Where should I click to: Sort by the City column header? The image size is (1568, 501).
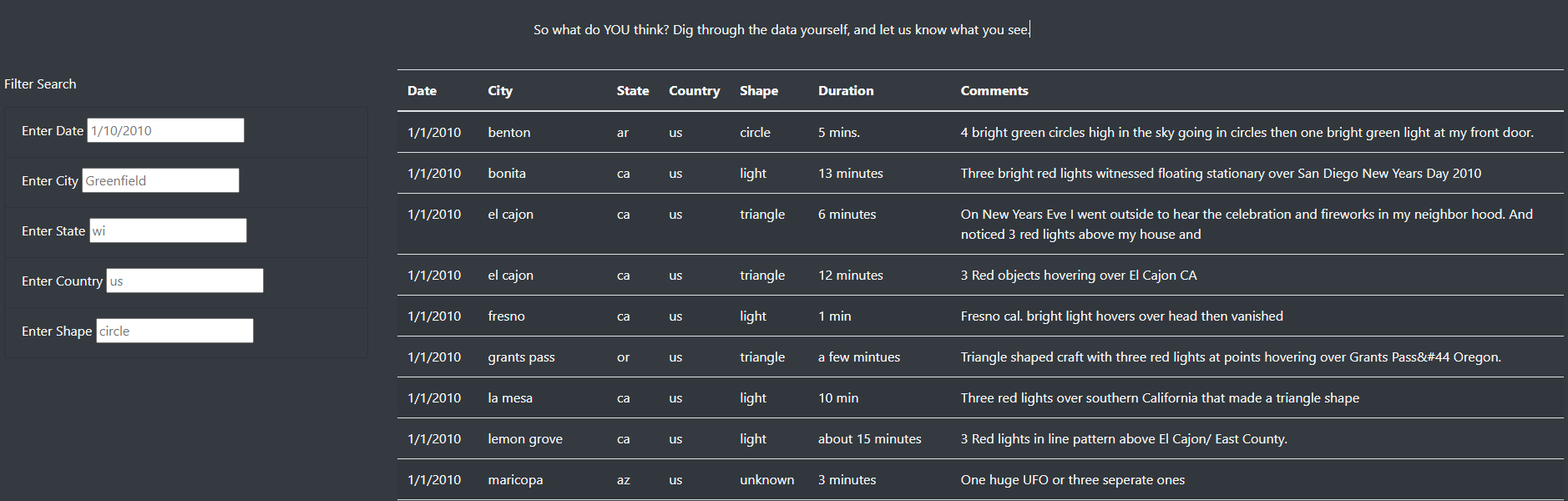click(x=500, y=90)
